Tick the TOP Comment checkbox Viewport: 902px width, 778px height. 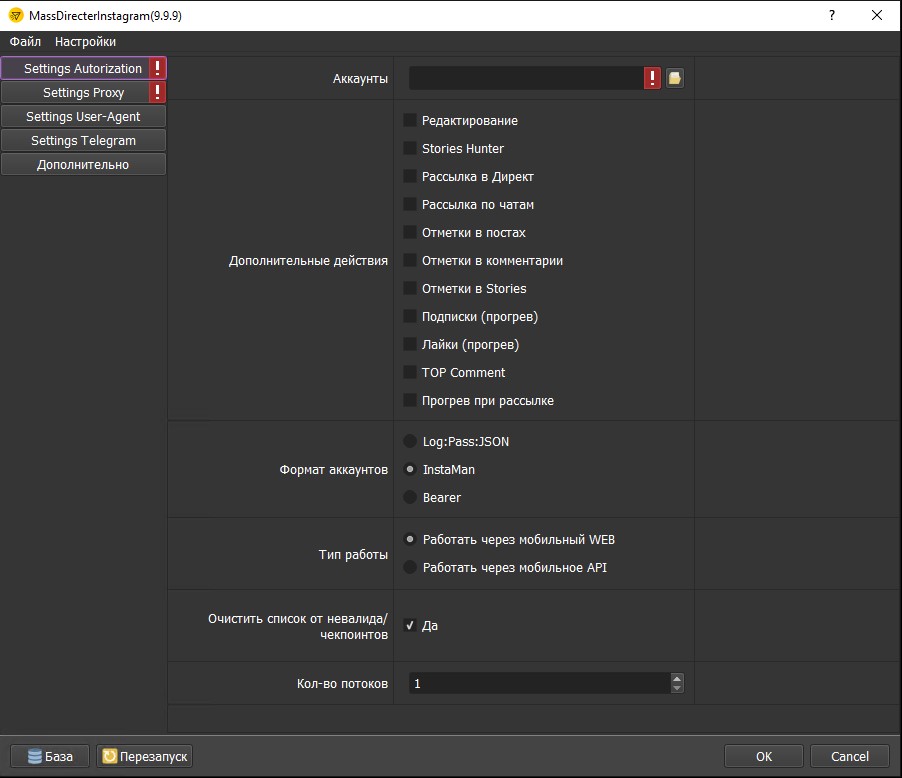click(x=410, y=372)
